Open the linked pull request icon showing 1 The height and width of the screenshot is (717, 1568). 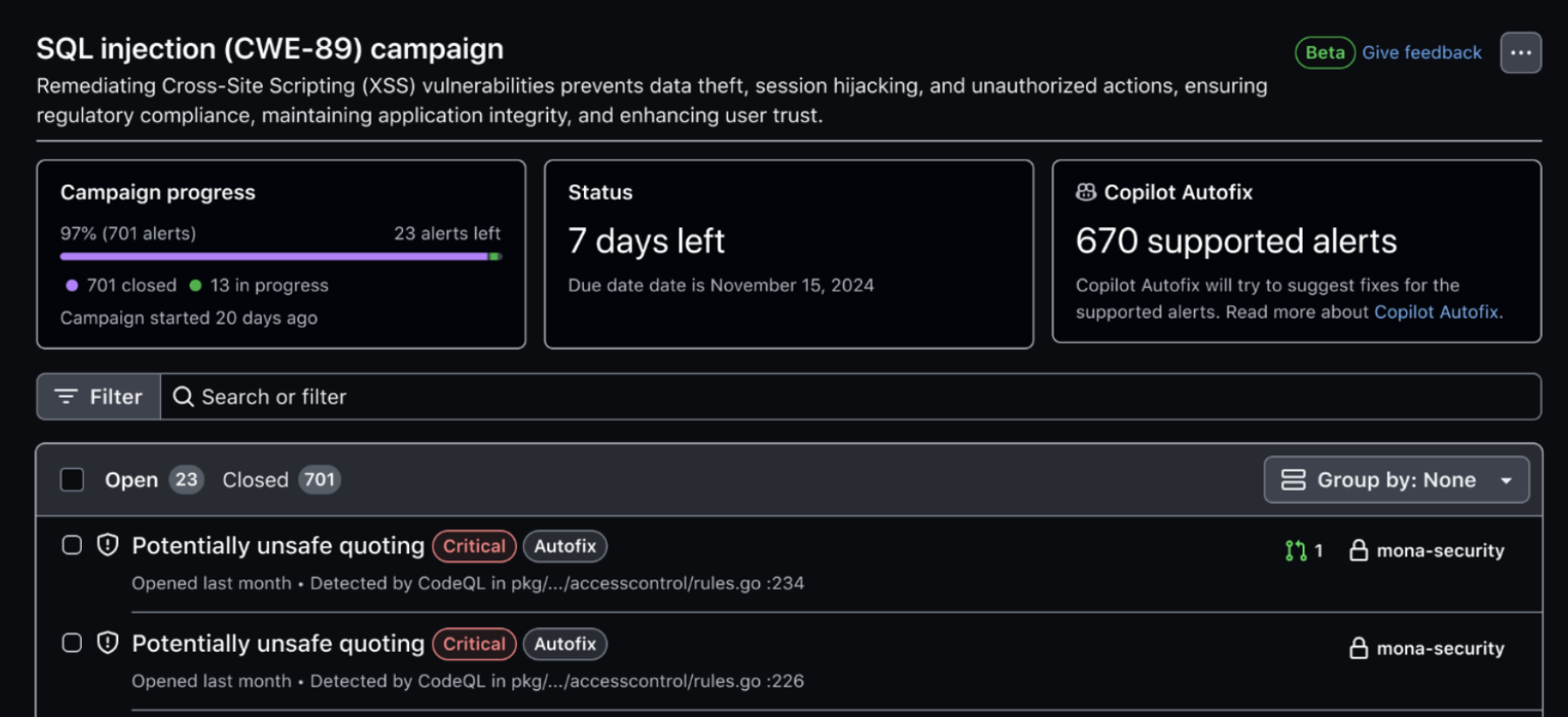coord(1303,551)
